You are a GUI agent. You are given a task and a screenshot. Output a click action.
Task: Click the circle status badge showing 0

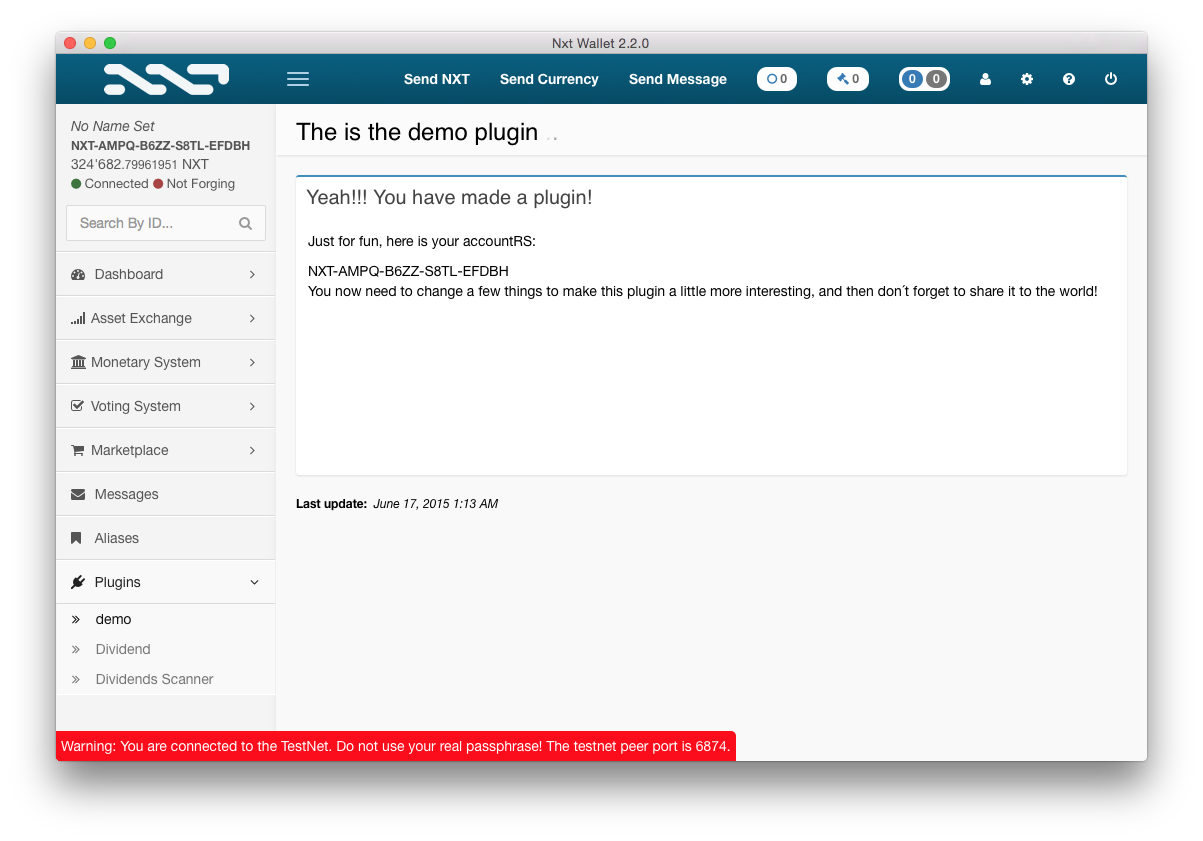777,79
